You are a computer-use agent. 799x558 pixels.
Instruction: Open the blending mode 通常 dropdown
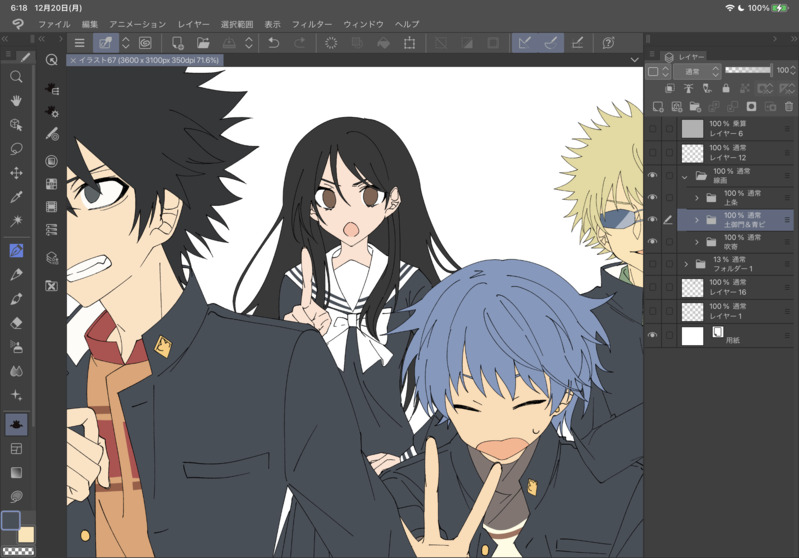tap(697, 71)
